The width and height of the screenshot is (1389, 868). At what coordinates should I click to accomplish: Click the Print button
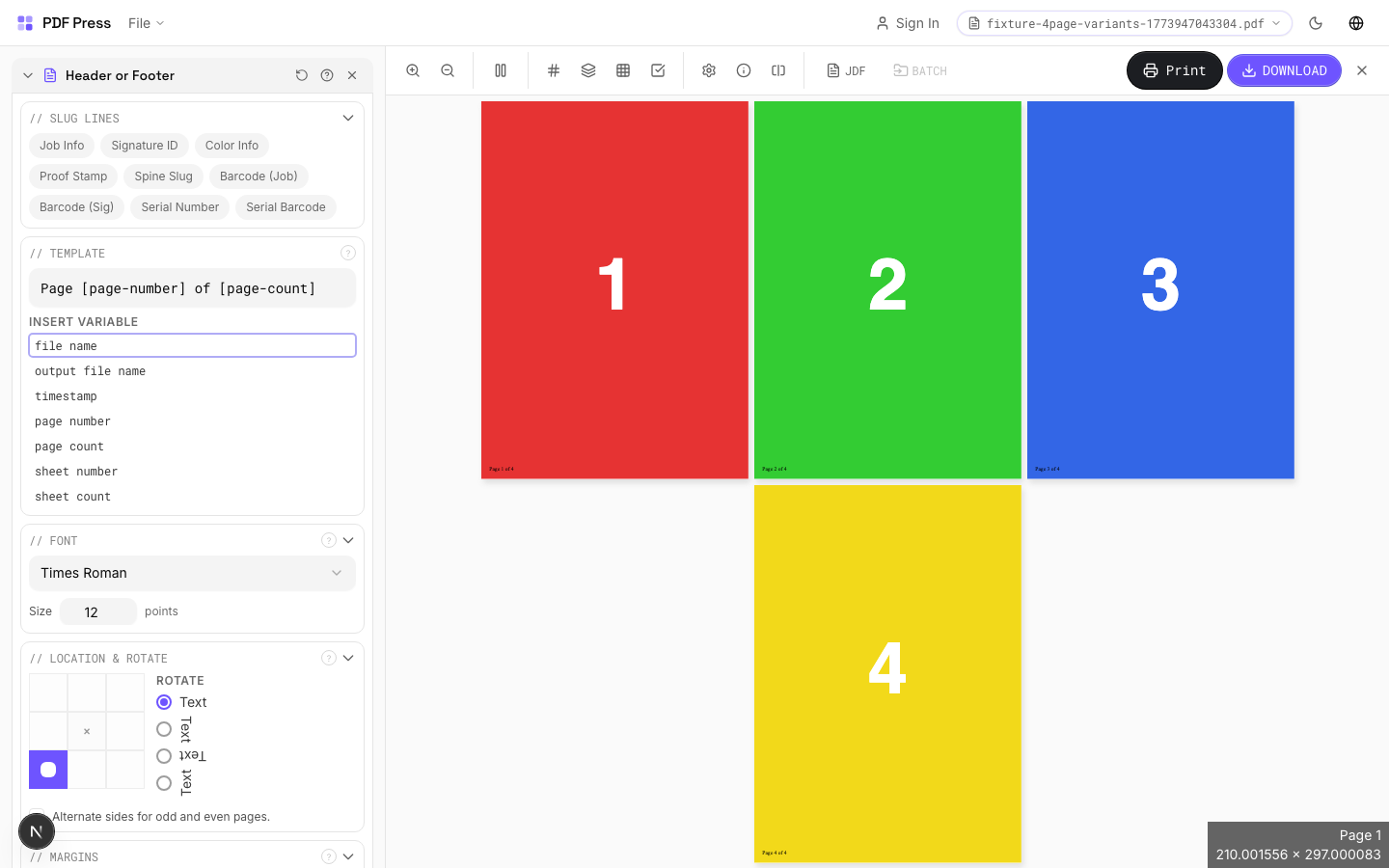click(1174, 70)
